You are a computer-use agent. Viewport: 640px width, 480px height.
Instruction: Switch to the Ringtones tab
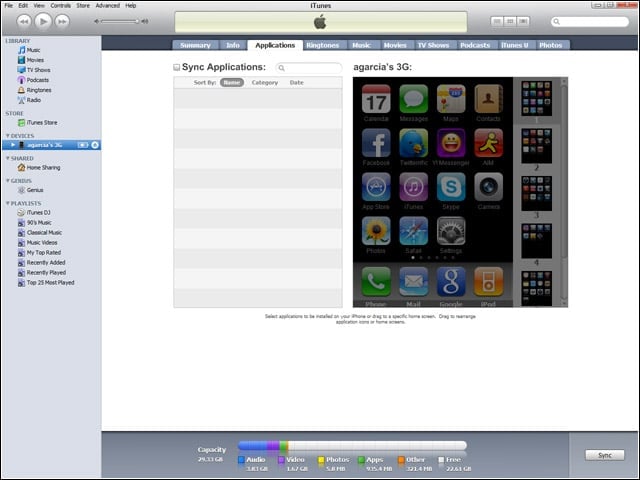click(323, 45)
